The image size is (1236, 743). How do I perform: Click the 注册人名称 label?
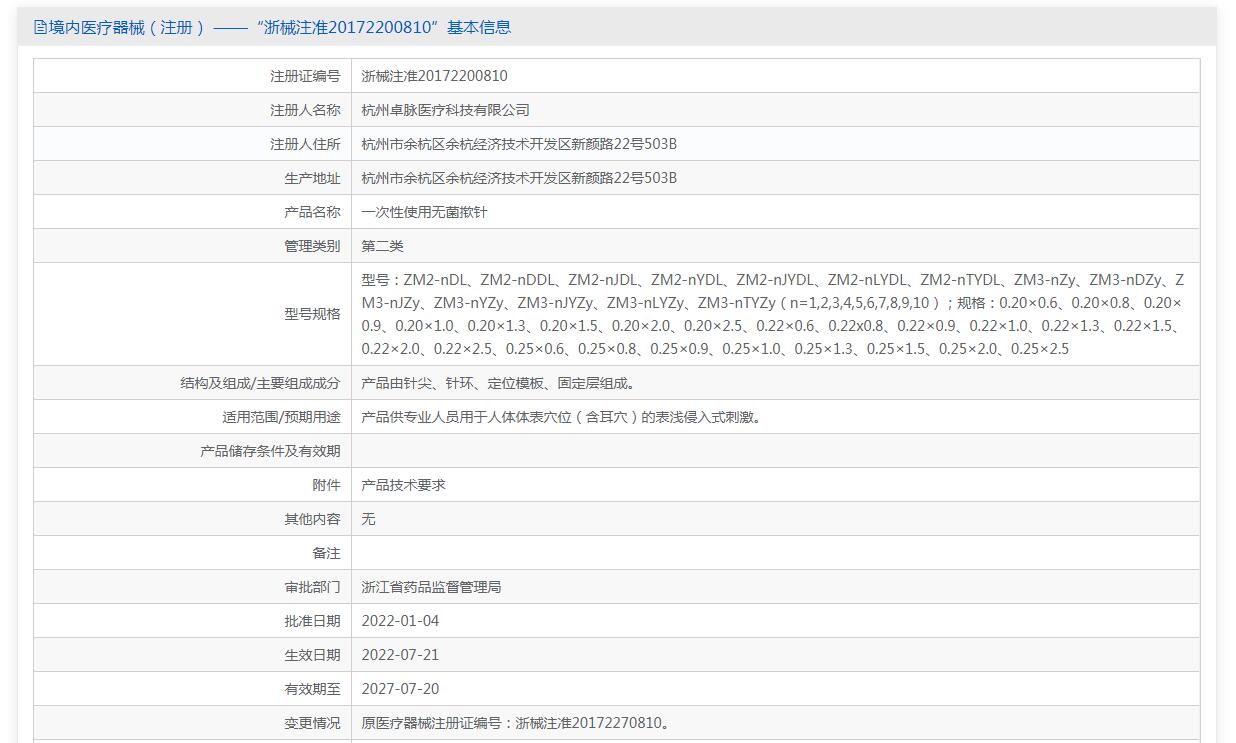pos(305,110)
